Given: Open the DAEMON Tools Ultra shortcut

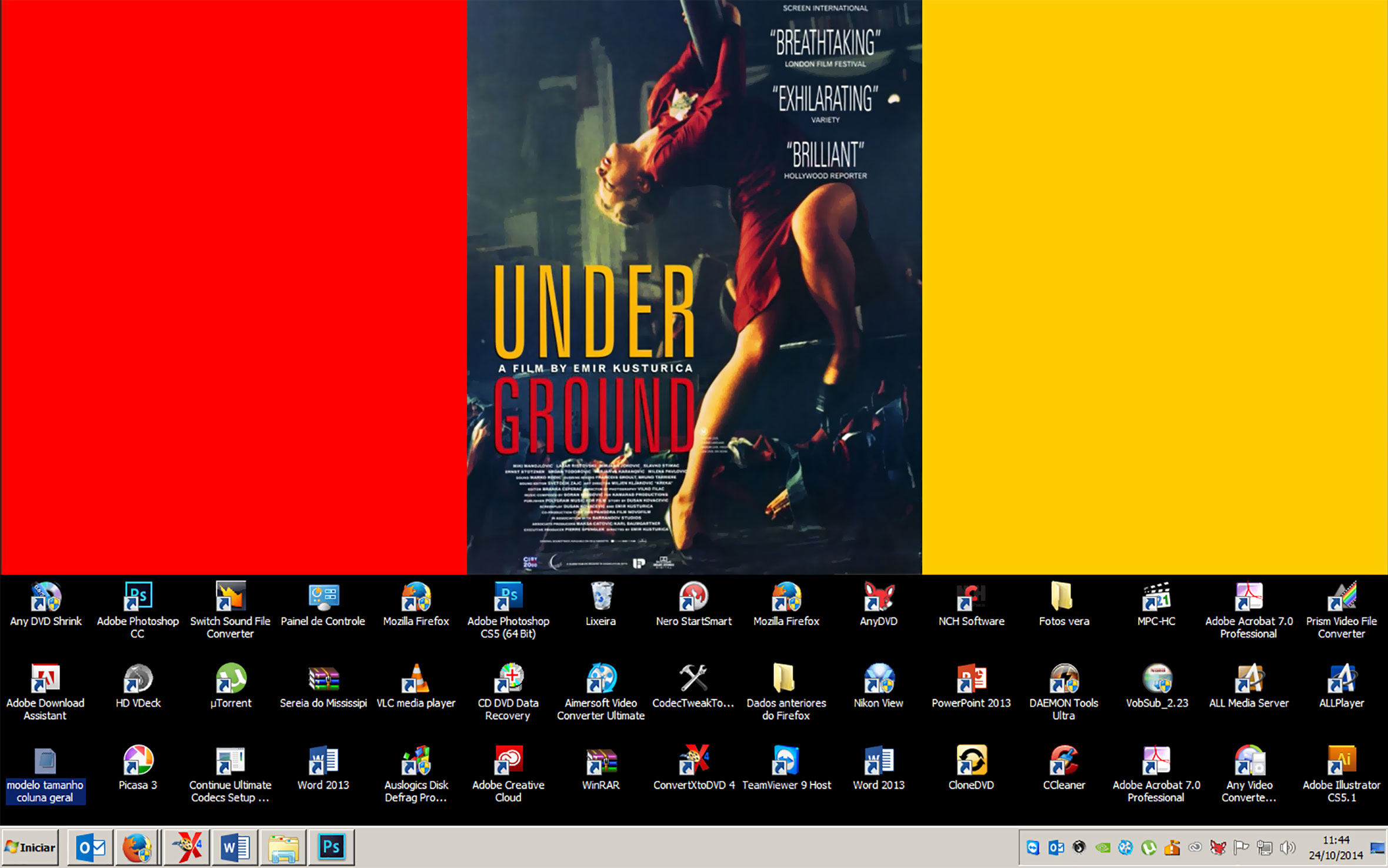Looking at the screenshot, I should [1063, 679].
